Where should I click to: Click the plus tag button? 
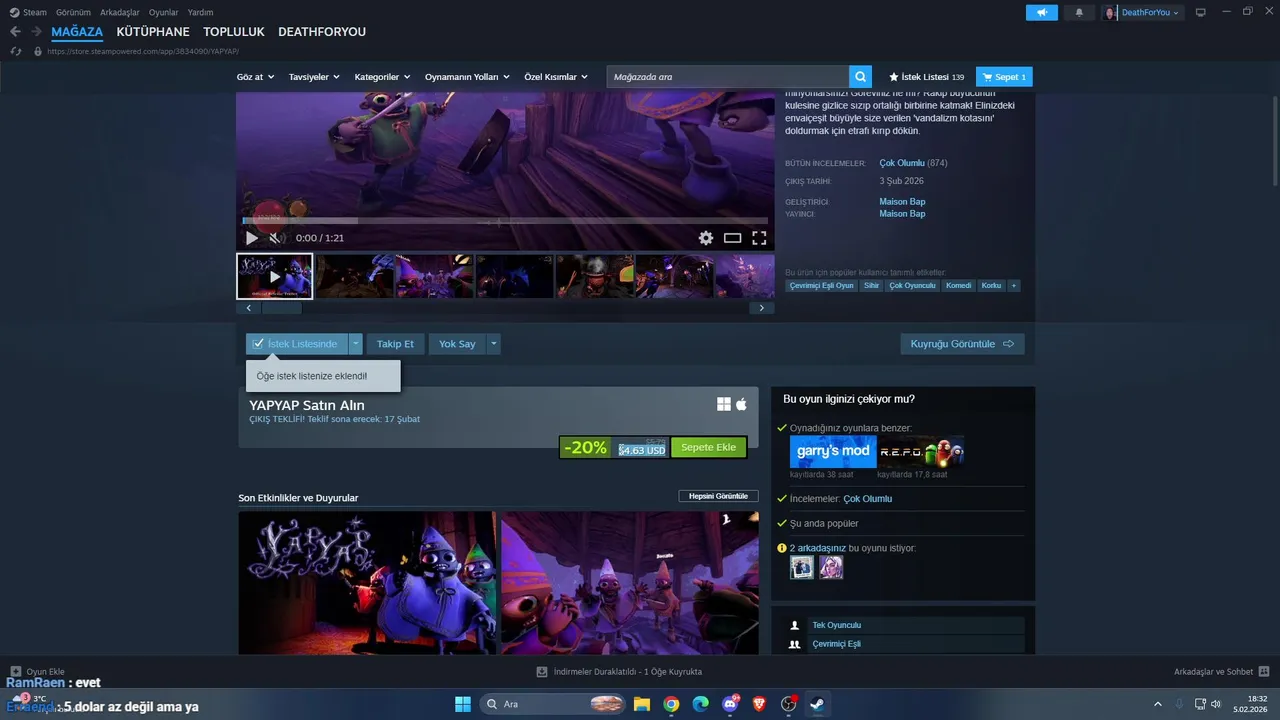[x=1014, y=285]
